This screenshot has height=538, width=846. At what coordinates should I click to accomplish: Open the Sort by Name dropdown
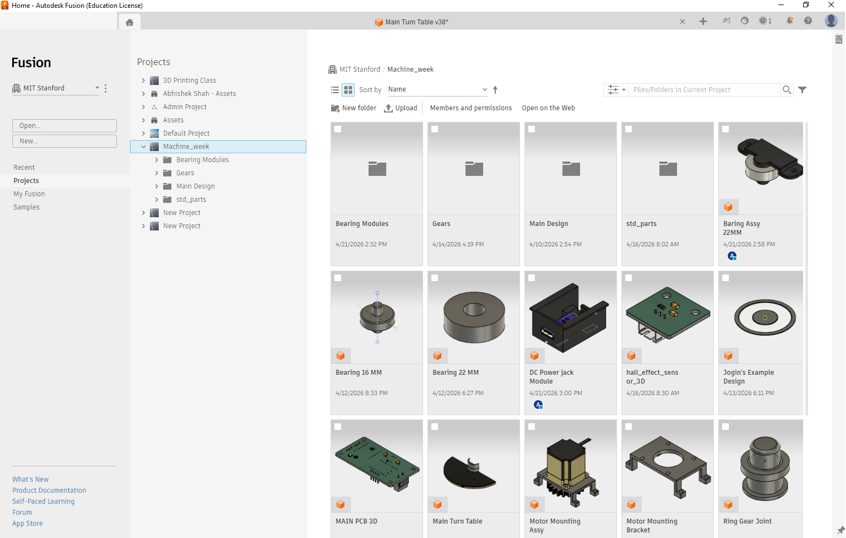pos(437,90)
